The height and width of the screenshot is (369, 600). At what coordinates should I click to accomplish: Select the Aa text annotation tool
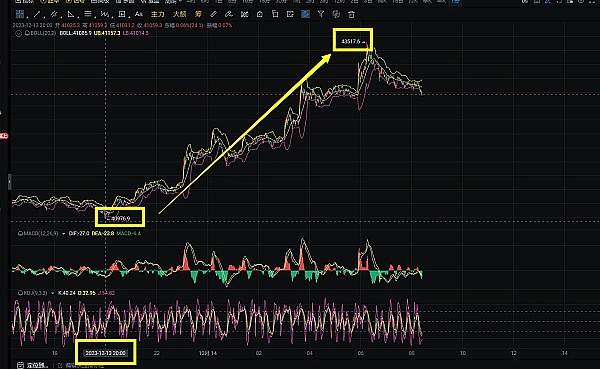(139, 14)
